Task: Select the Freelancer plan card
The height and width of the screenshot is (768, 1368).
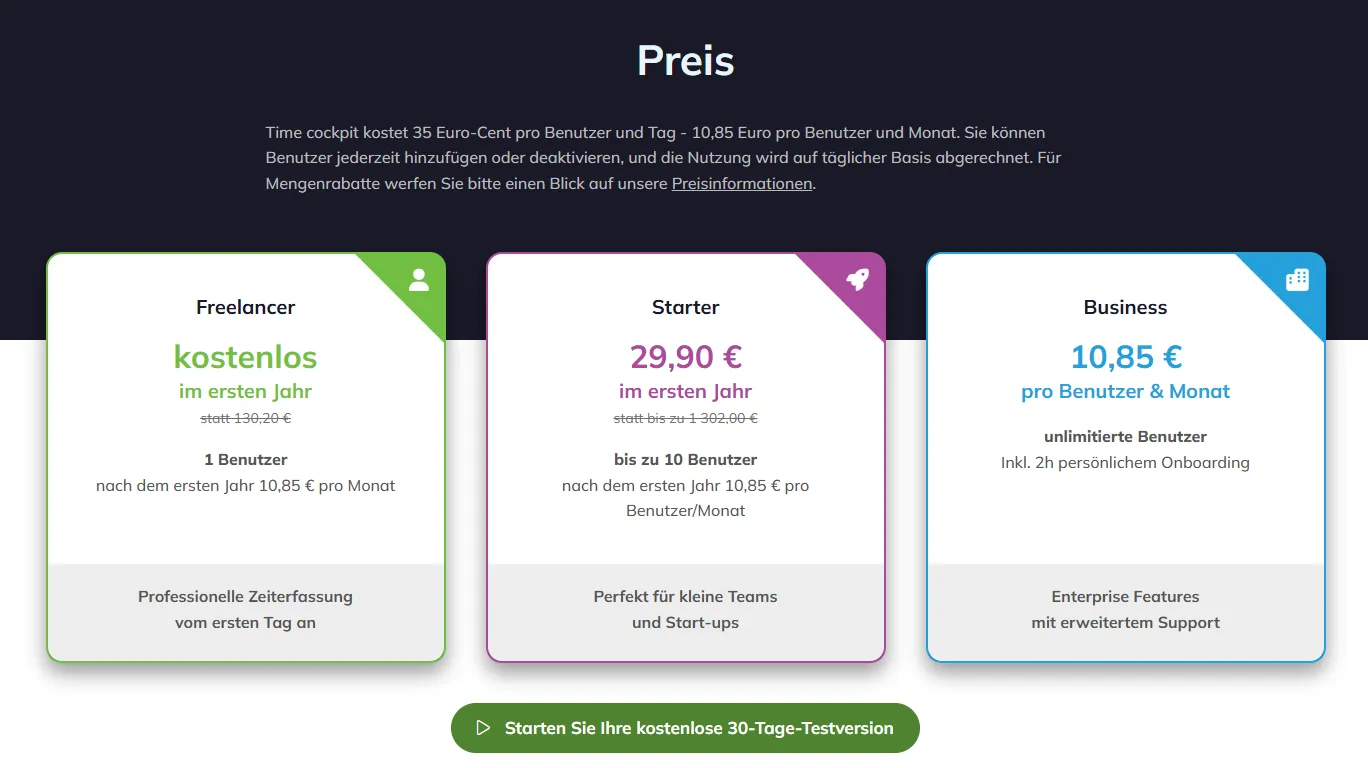Action: tap(245, 455)
